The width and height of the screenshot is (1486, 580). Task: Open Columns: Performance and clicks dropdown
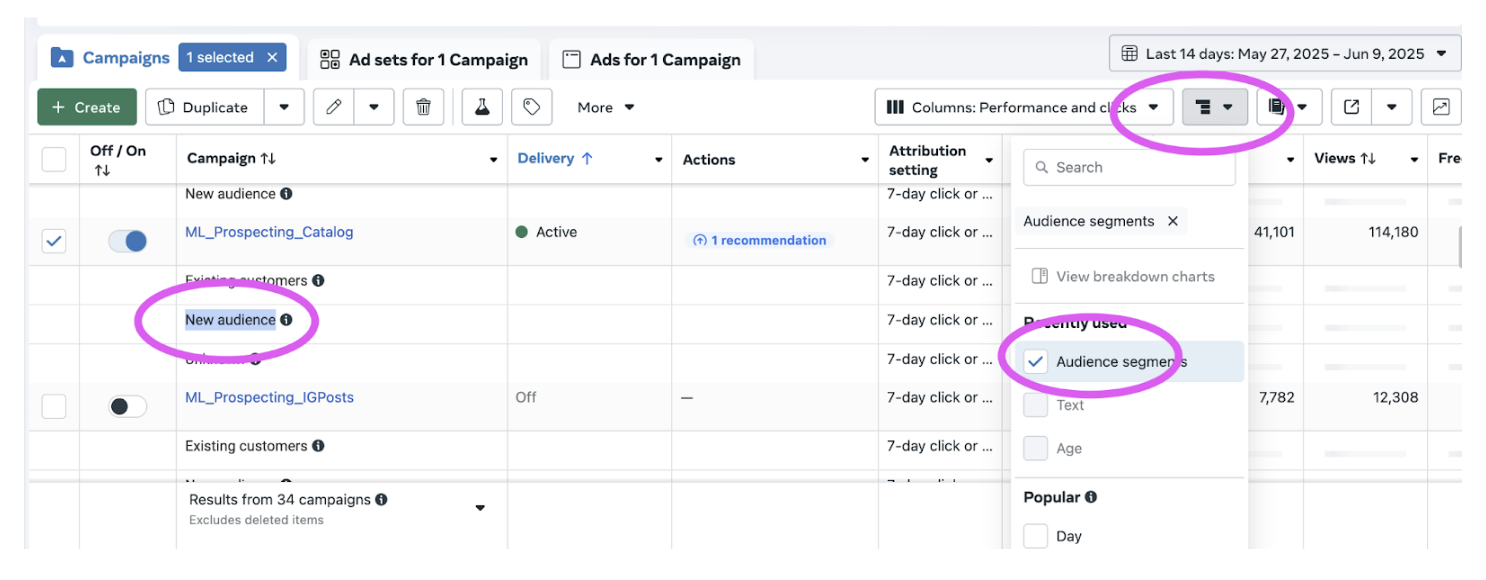click(1023, 107)
